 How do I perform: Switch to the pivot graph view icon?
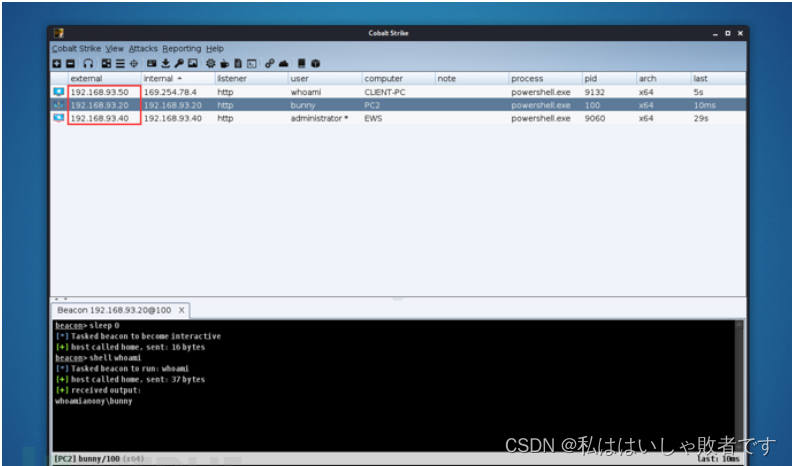pos(106,64)
